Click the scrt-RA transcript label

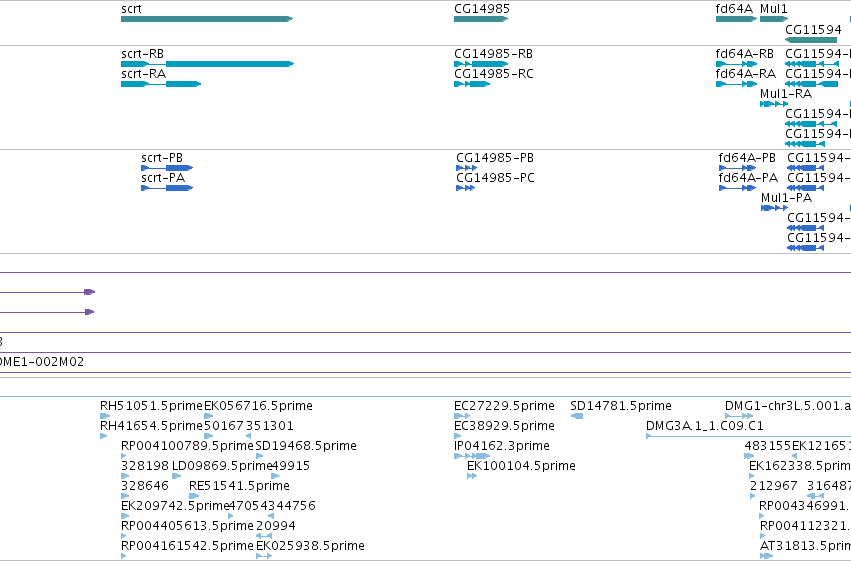[143, 74]
